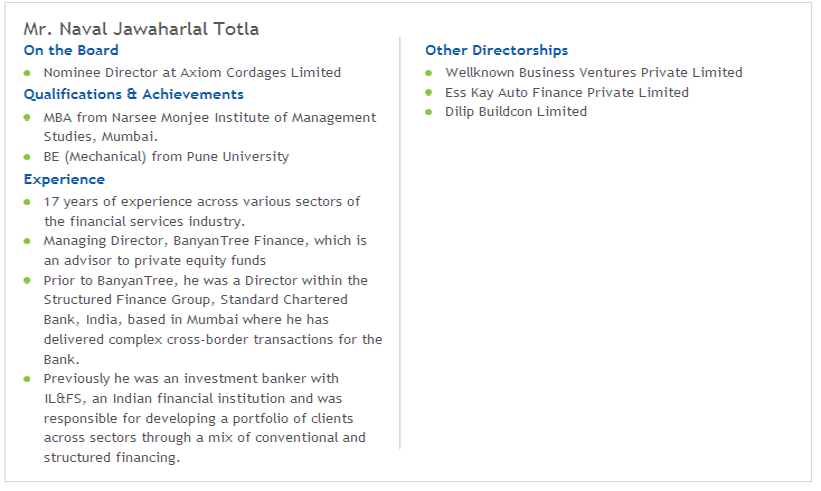Viewport: 821px width, 491px height.
Task: Click green bullet beside Ess Kay Auto Finance
Action: (x=429, y=93)
